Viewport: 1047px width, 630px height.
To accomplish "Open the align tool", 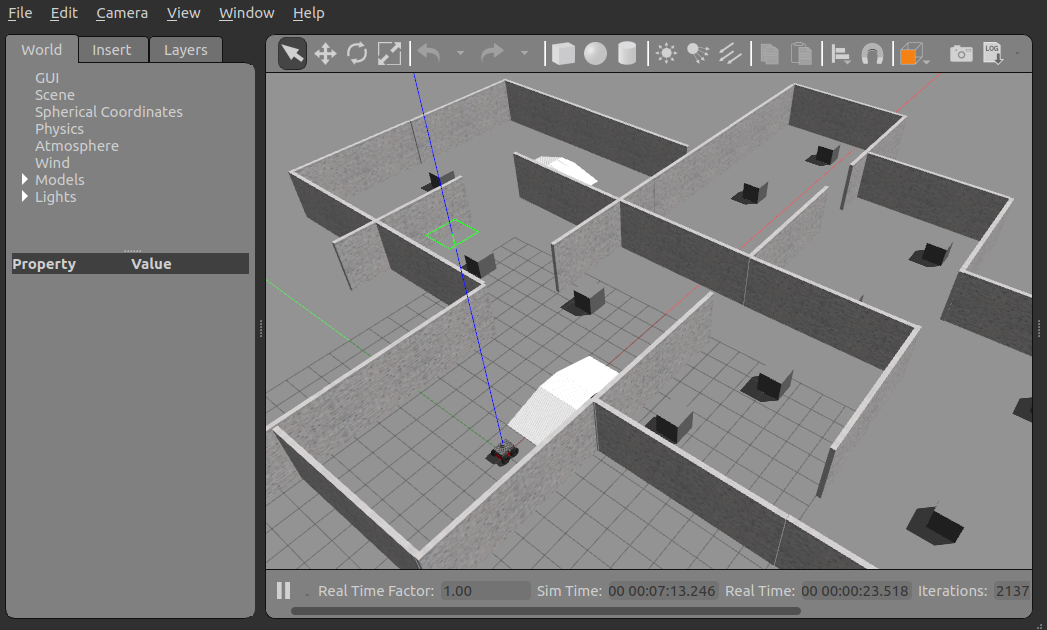I will point(840,53).
